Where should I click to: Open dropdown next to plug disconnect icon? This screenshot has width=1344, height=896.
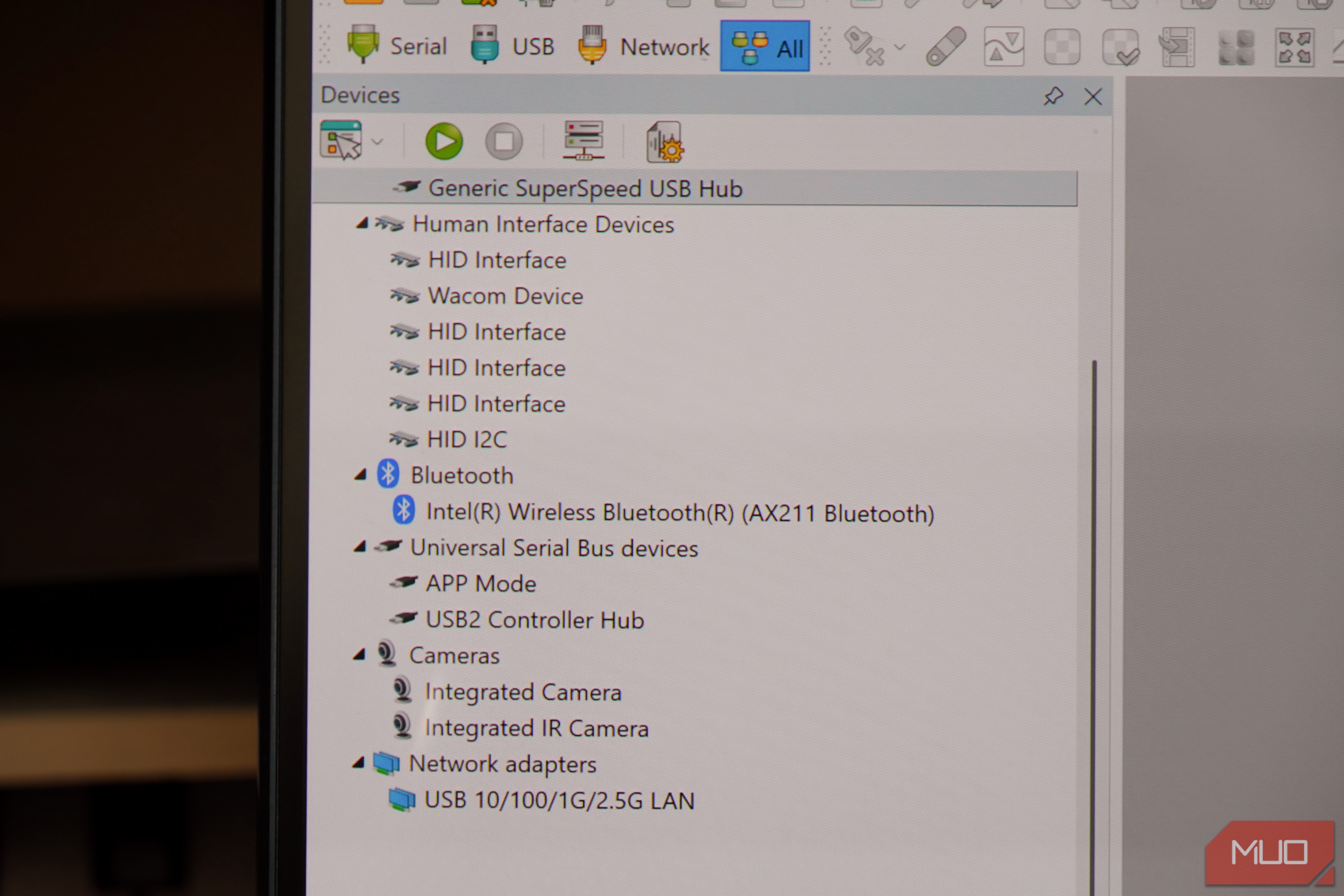tap(899, 47)
